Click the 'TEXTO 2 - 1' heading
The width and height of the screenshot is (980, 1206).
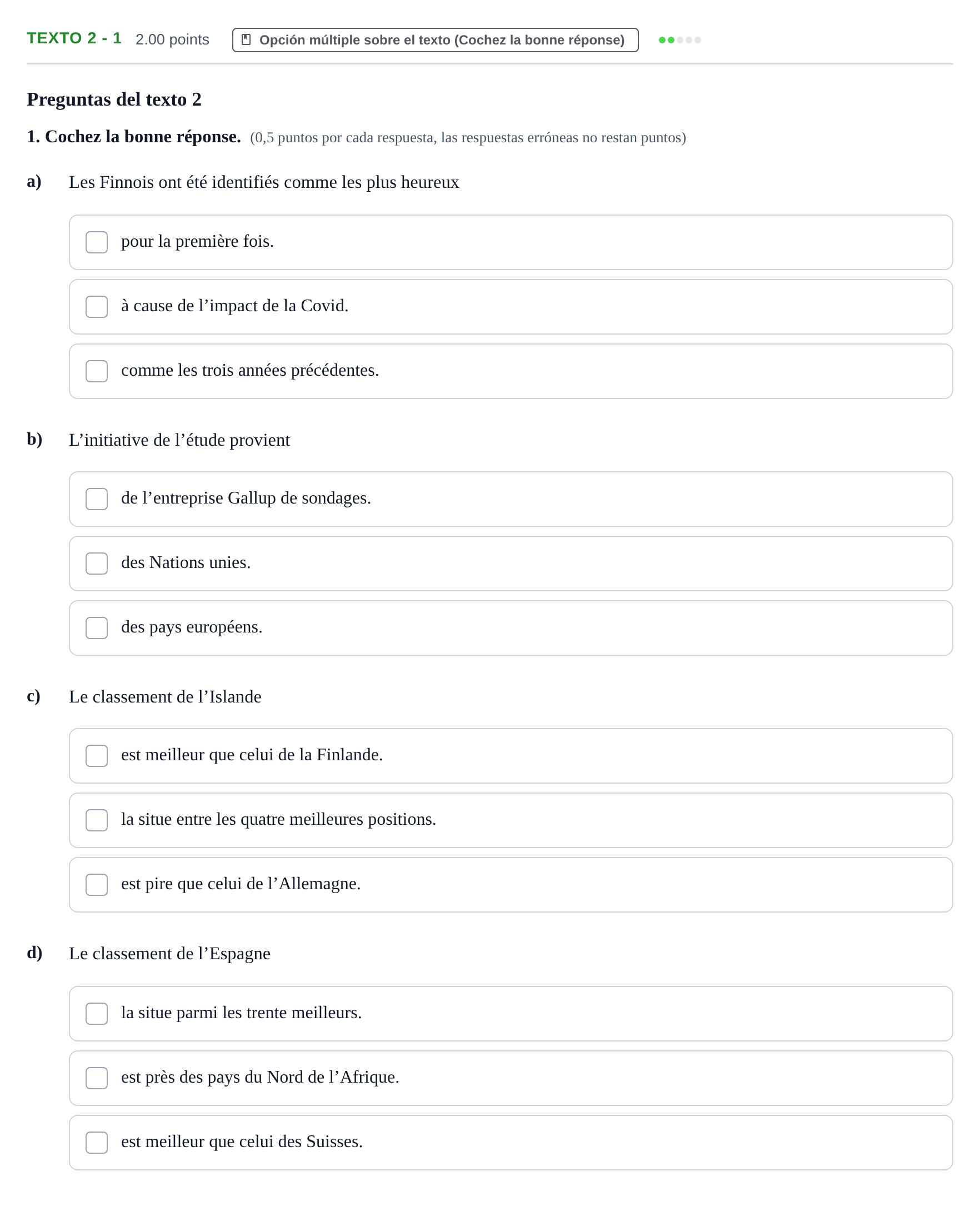[x=74, y=38]
